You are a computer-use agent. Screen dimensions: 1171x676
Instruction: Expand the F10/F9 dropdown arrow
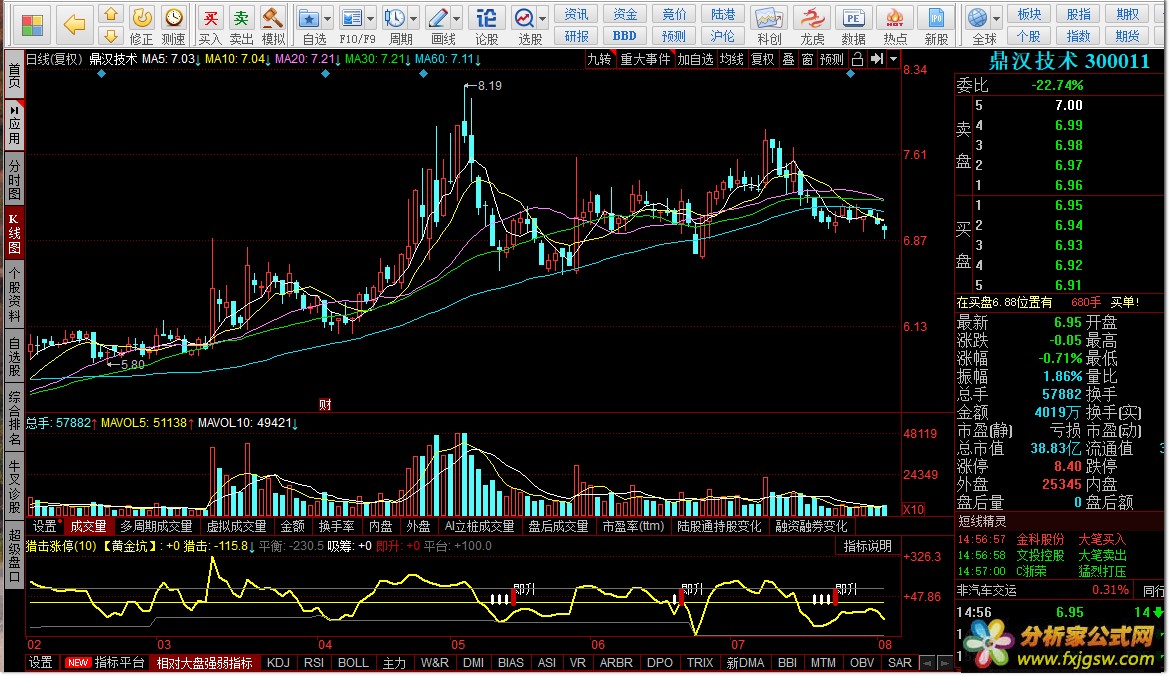(370, 18)
